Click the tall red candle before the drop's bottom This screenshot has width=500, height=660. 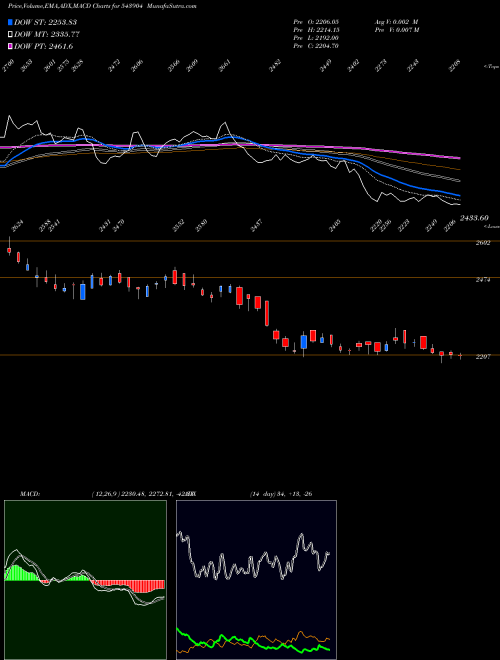pos(267,313)
